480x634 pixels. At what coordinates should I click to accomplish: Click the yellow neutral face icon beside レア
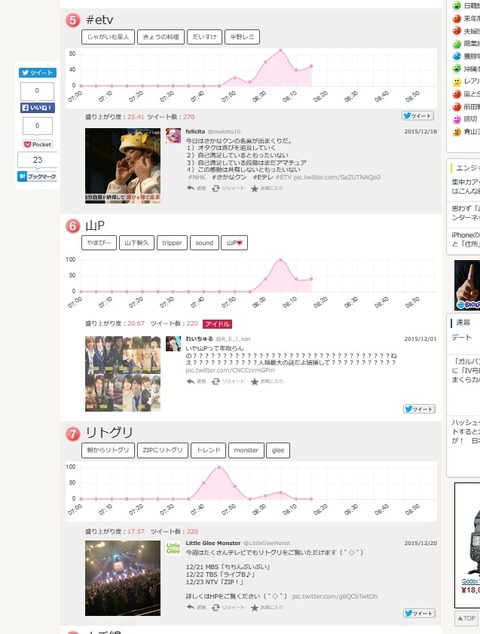(457, 82)
